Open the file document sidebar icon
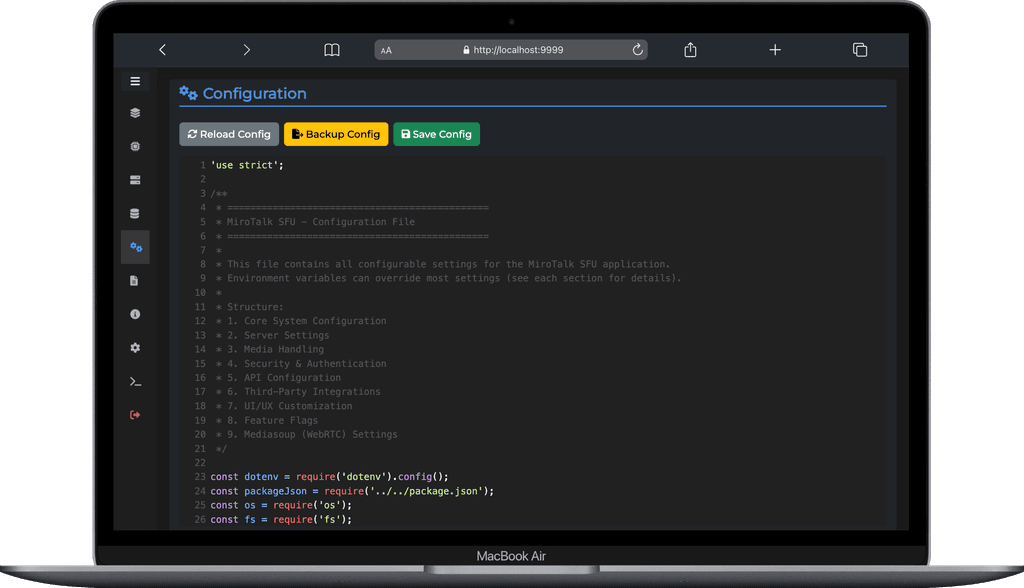 (x=135, y=281)
